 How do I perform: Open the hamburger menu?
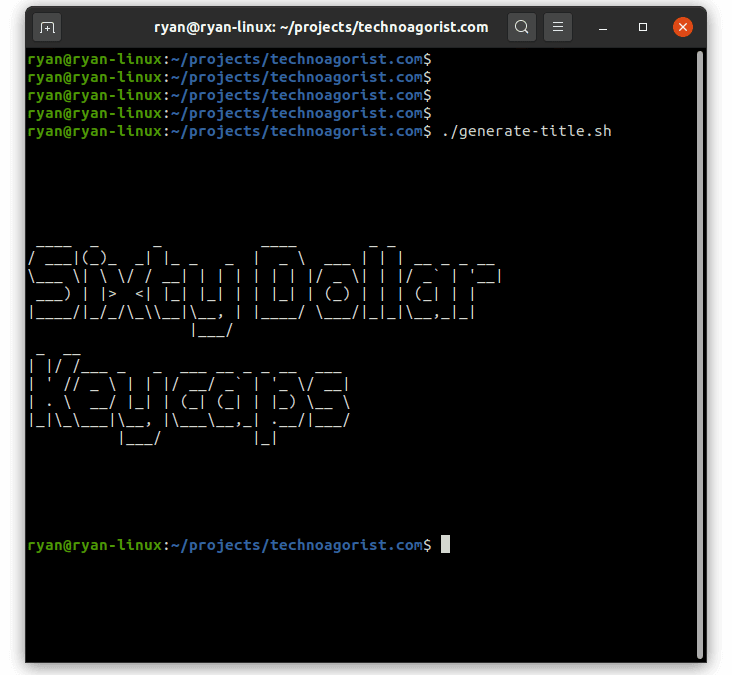pyautogui.click(x=559, y=28)
